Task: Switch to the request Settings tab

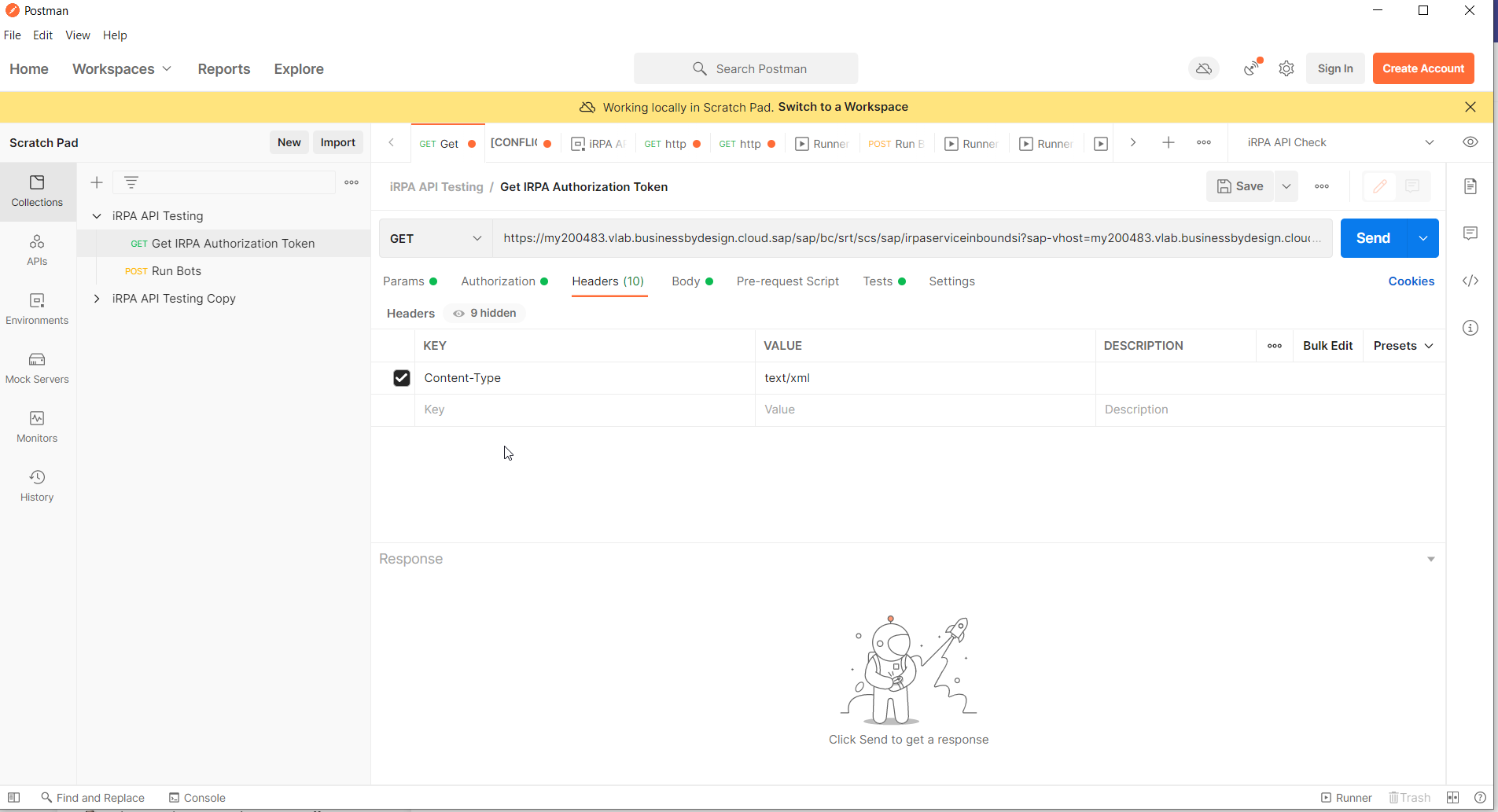Action: coord(951,281)
